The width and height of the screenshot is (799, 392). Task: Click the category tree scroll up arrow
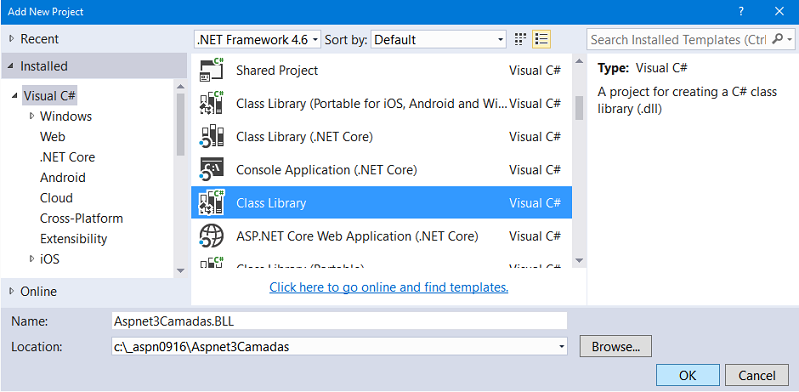click(180, 86)
